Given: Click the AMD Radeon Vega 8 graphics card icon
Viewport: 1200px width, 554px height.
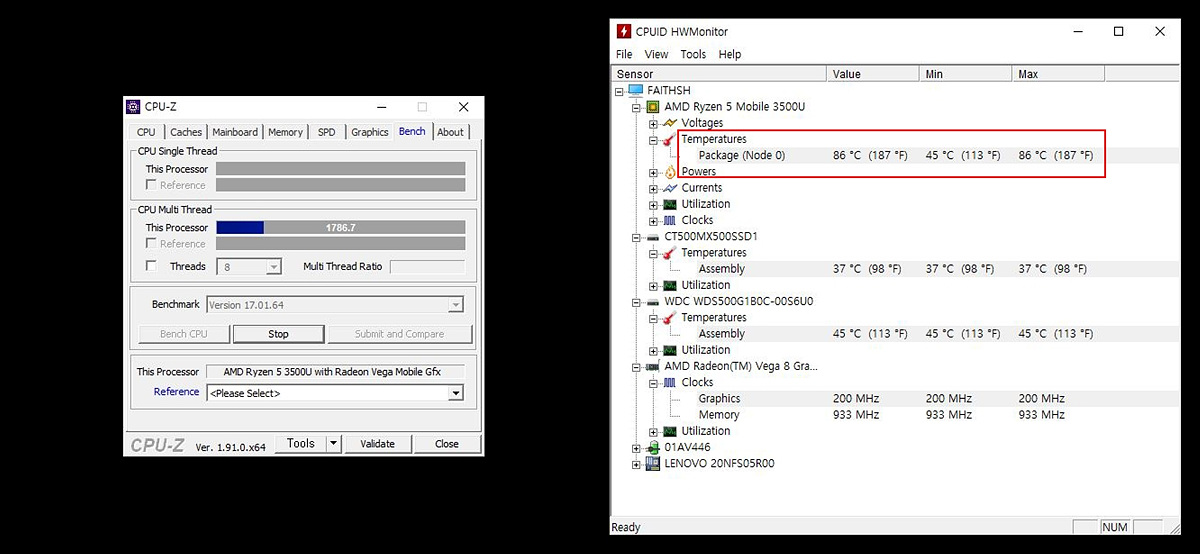Looking at the screenshot, I should 653,366.
